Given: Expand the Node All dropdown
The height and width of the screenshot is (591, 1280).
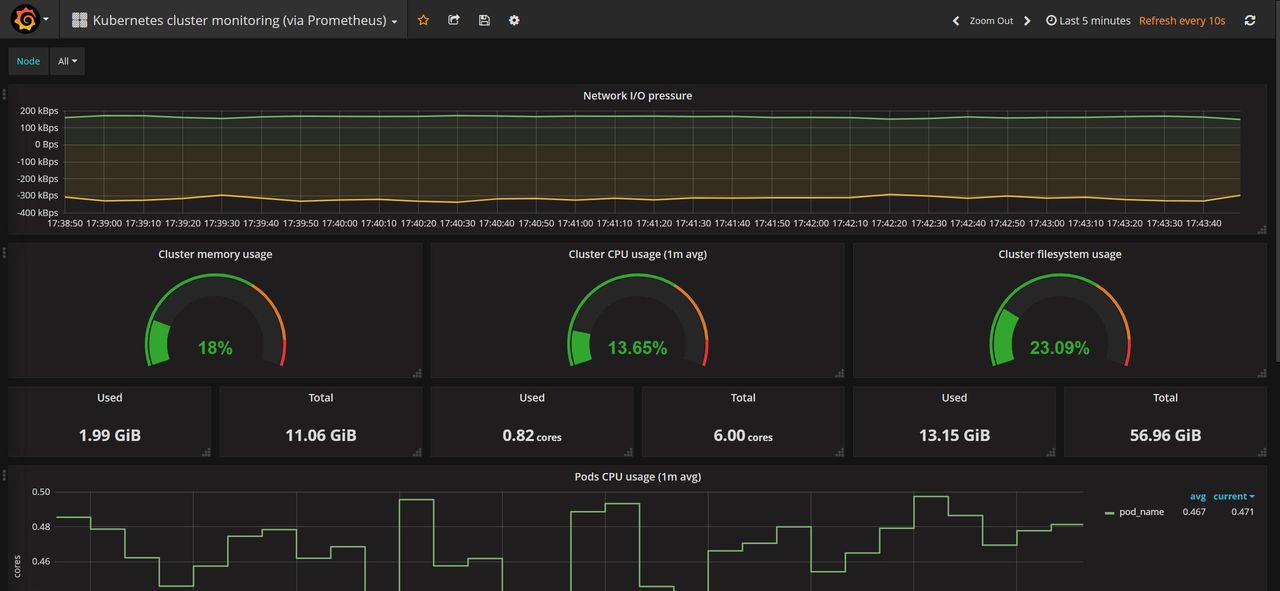Looking at the screenshot, I should coord(67,61).
